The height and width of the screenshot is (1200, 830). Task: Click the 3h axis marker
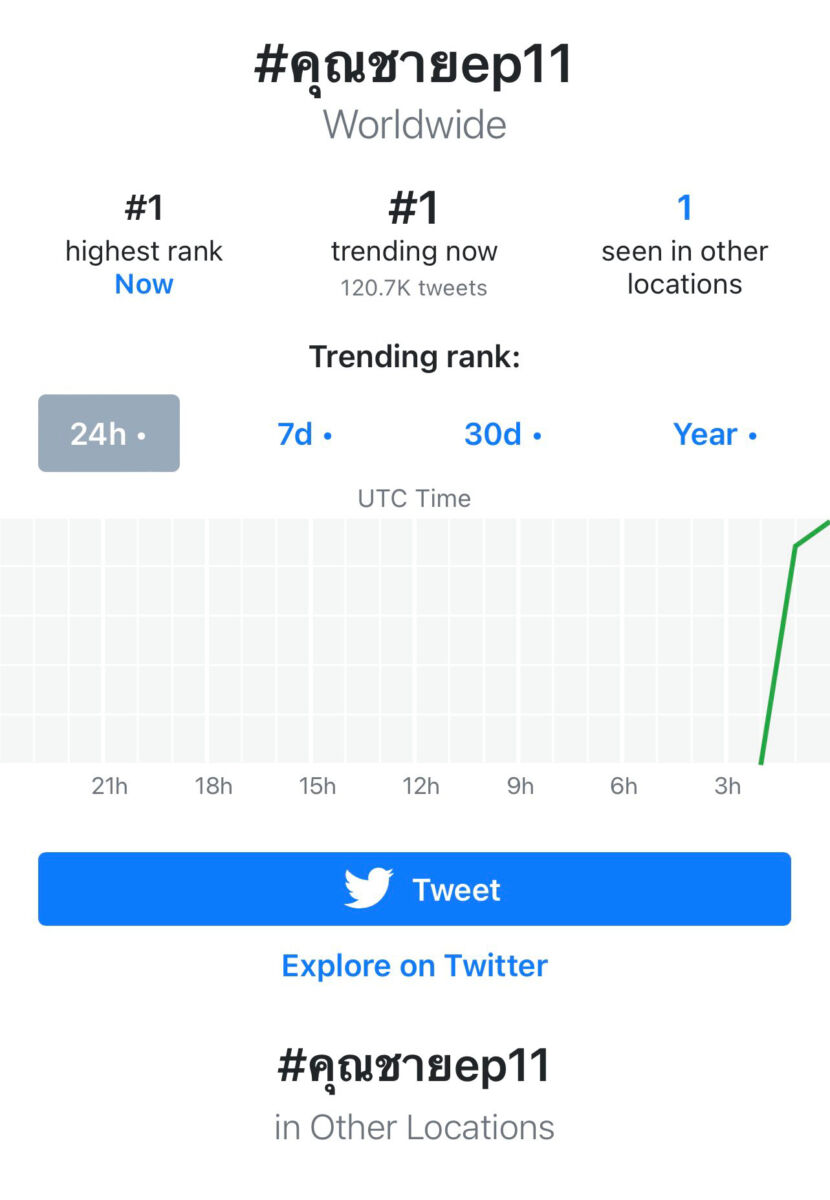tap(727, 786)
